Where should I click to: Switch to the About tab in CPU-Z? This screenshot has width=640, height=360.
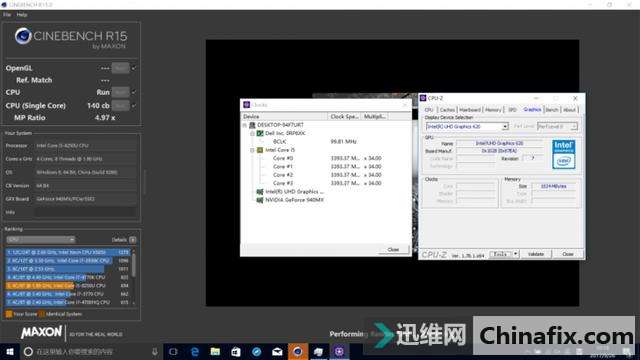tap(569, 110)
